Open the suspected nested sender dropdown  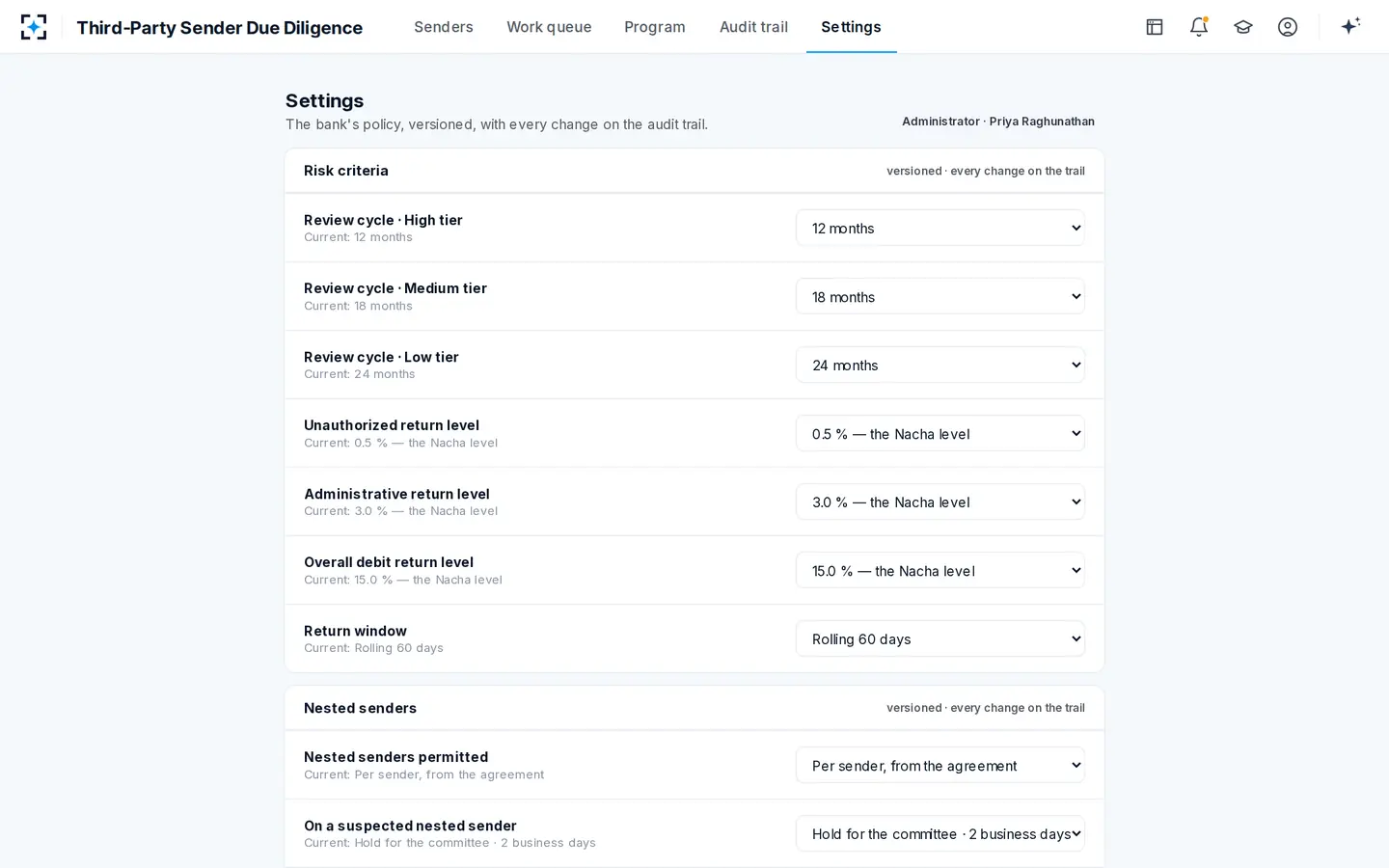pyautogui.click(x=940, y=833)
